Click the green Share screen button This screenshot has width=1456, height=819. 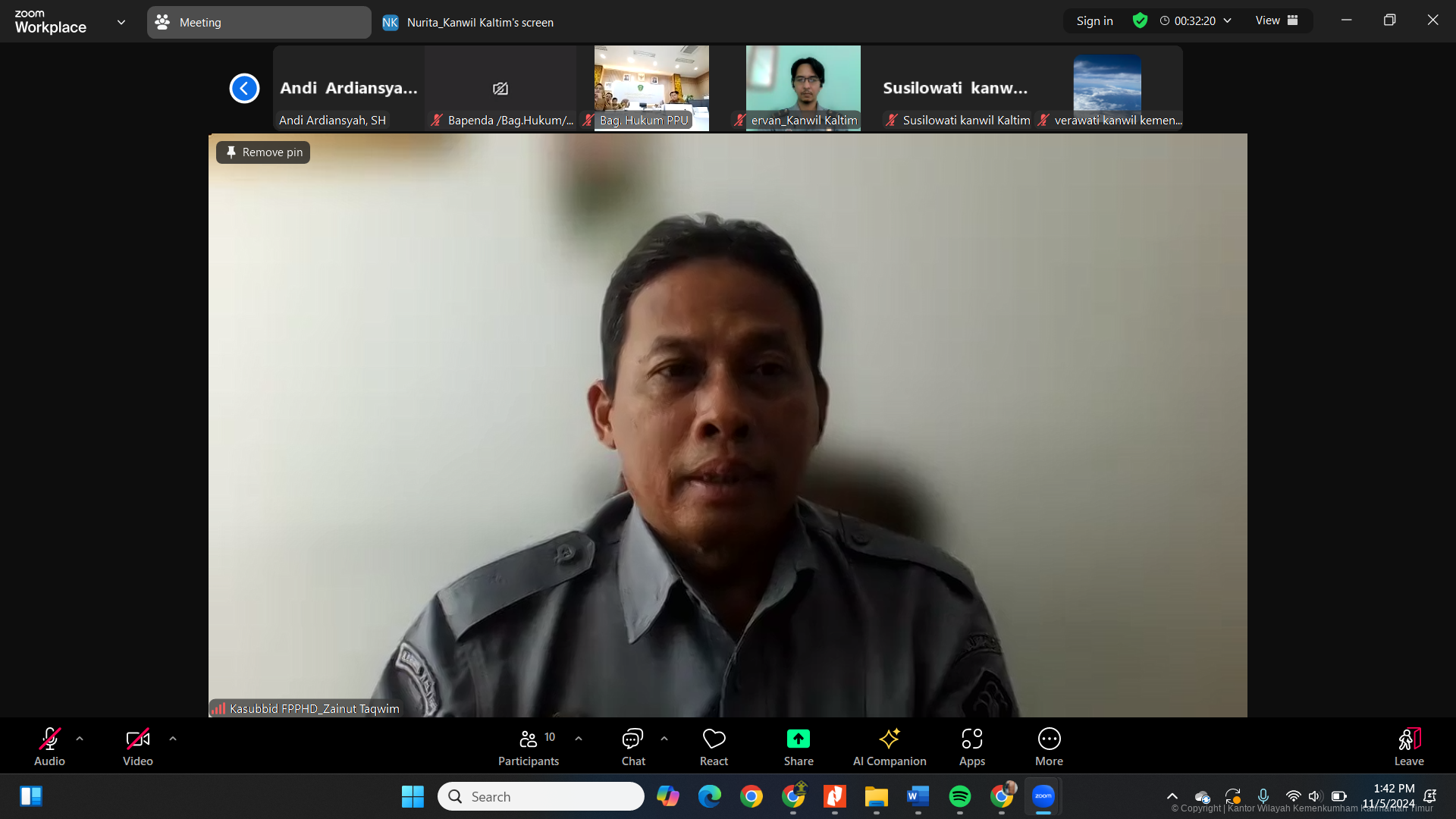pyautogui.click(x=799, y=747)
